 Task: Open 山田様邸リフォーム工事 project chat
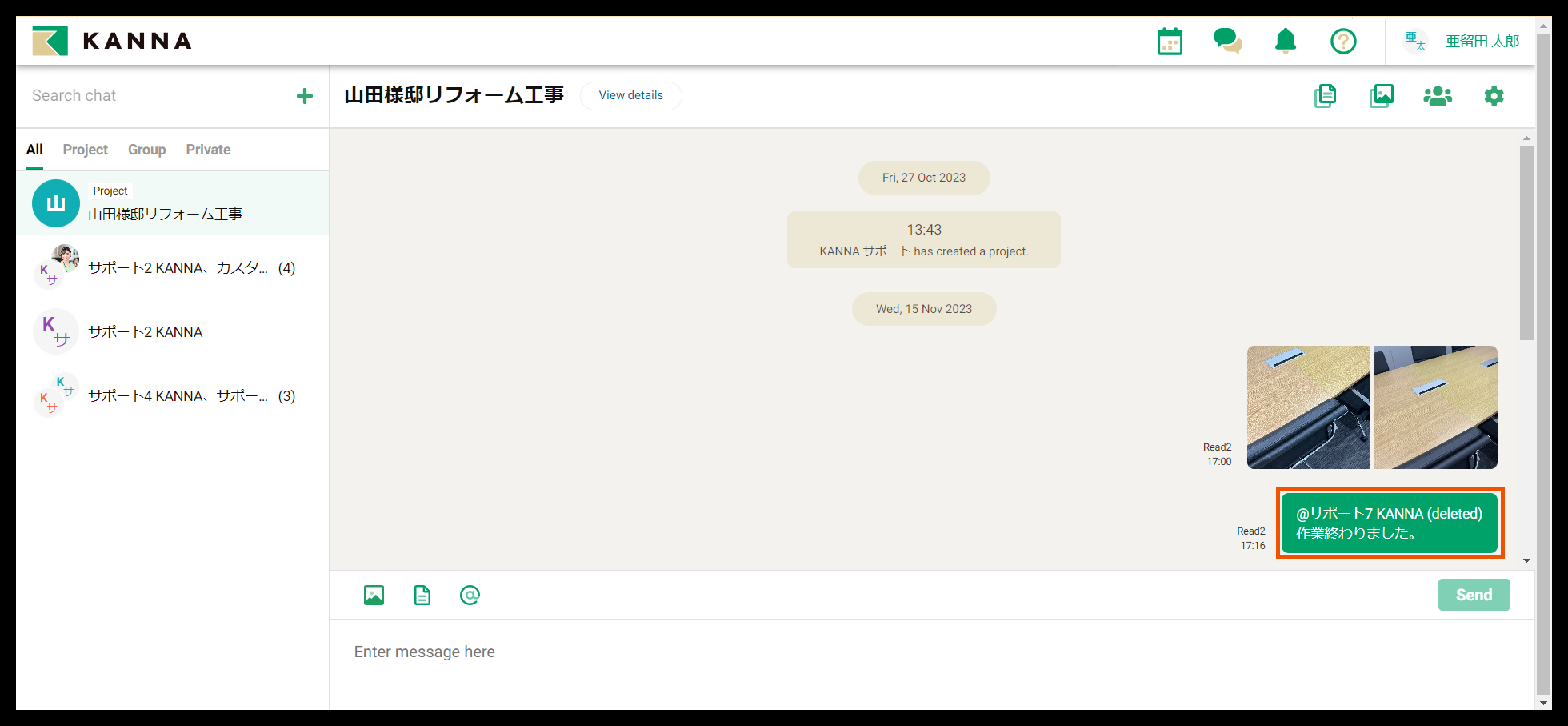coord(173,203)
